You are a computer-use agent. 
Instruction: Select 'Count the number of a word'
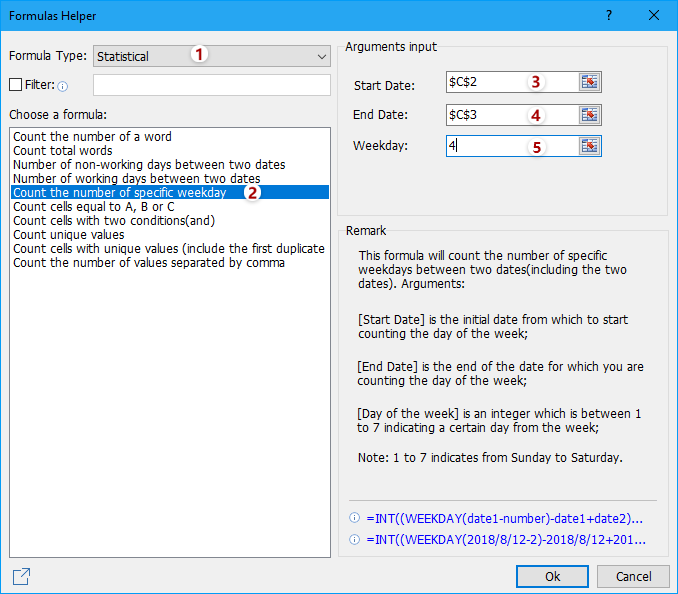(x=92, y=137)
